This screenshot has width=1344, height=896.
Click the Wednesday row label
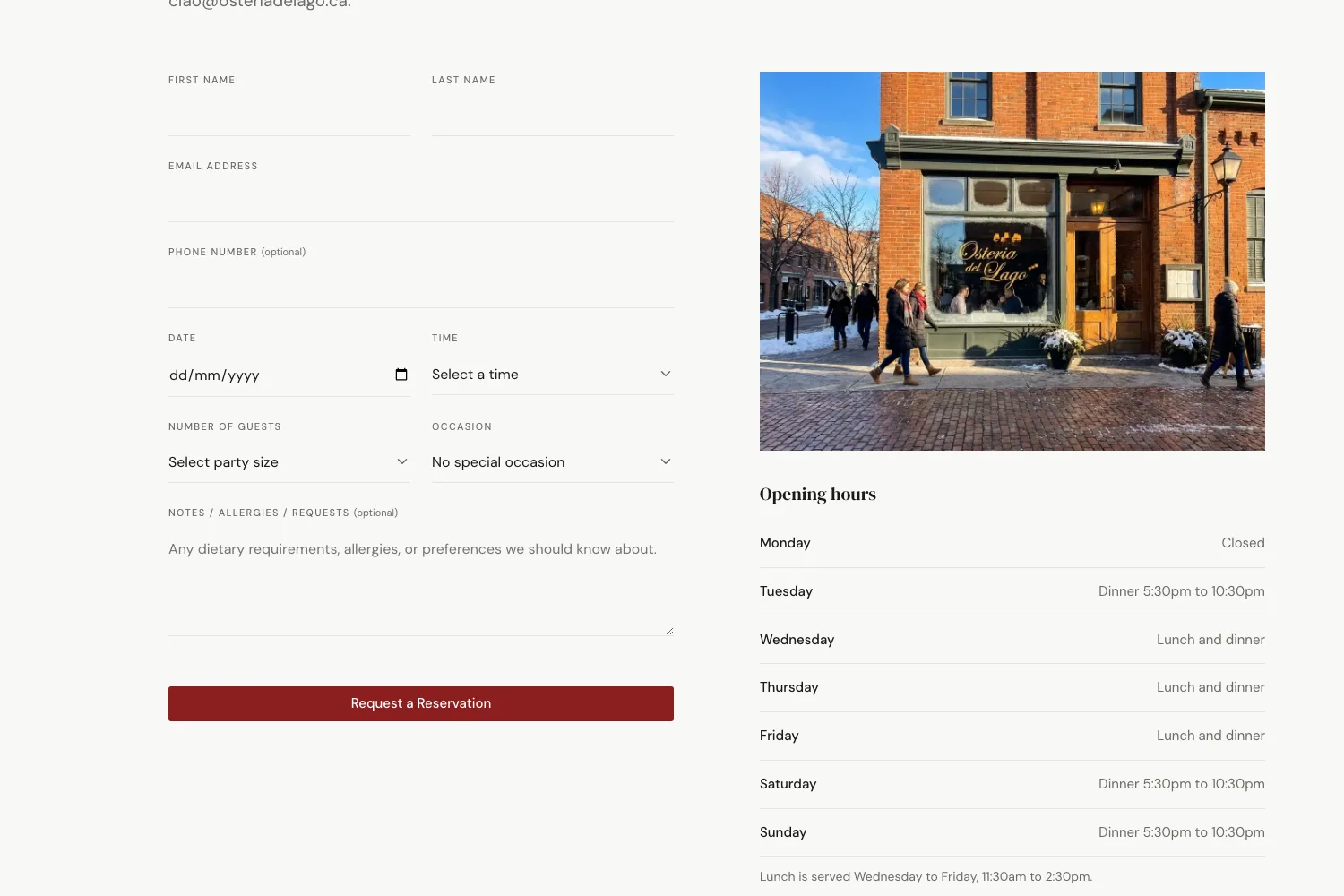click(x=797, y=640)
